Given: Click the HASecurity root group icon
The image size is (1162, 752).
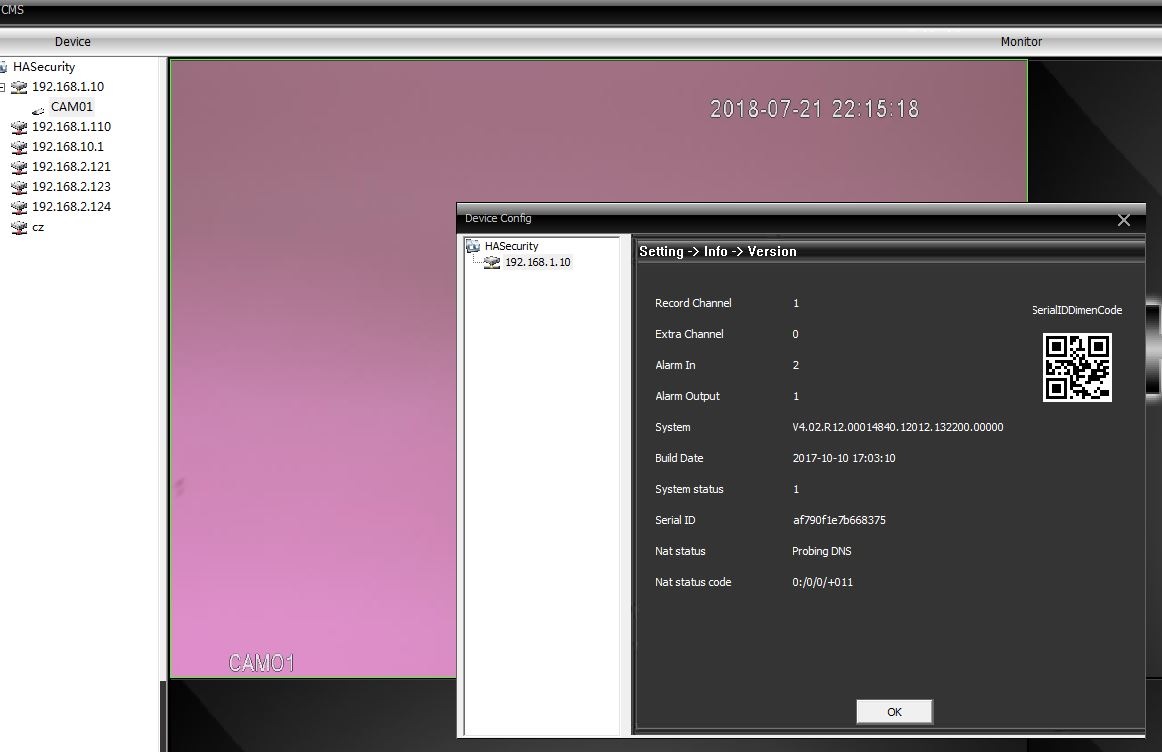Looking at the screenshot, I should click(x=4, y=67).
